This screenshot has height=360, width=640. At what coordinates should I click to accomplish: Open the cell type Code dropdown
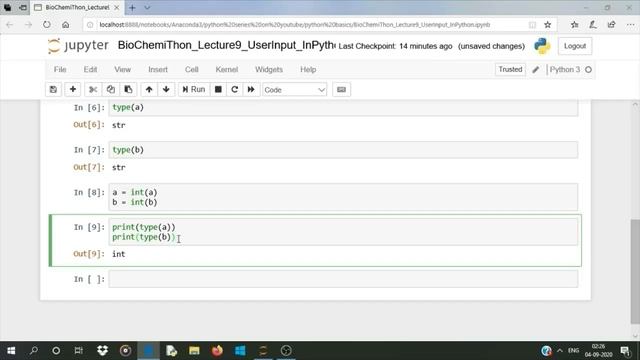[x=294, y=90]
